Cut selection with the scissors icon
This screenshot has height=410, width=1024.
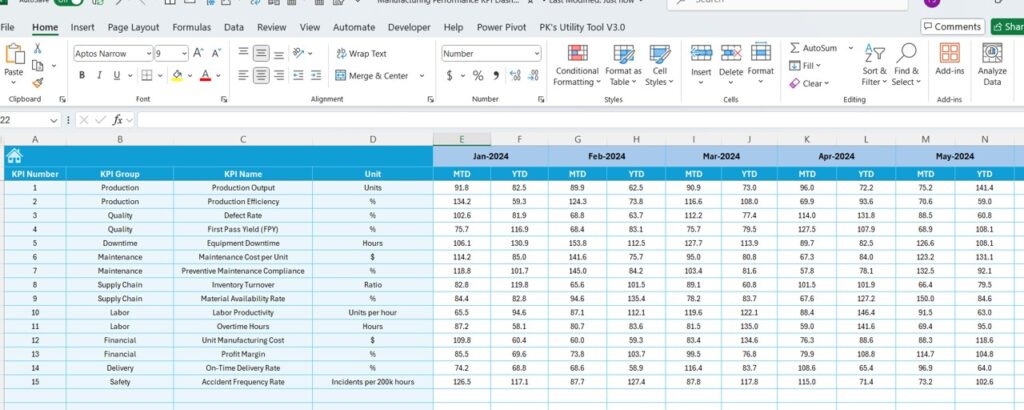click(37, 48)
